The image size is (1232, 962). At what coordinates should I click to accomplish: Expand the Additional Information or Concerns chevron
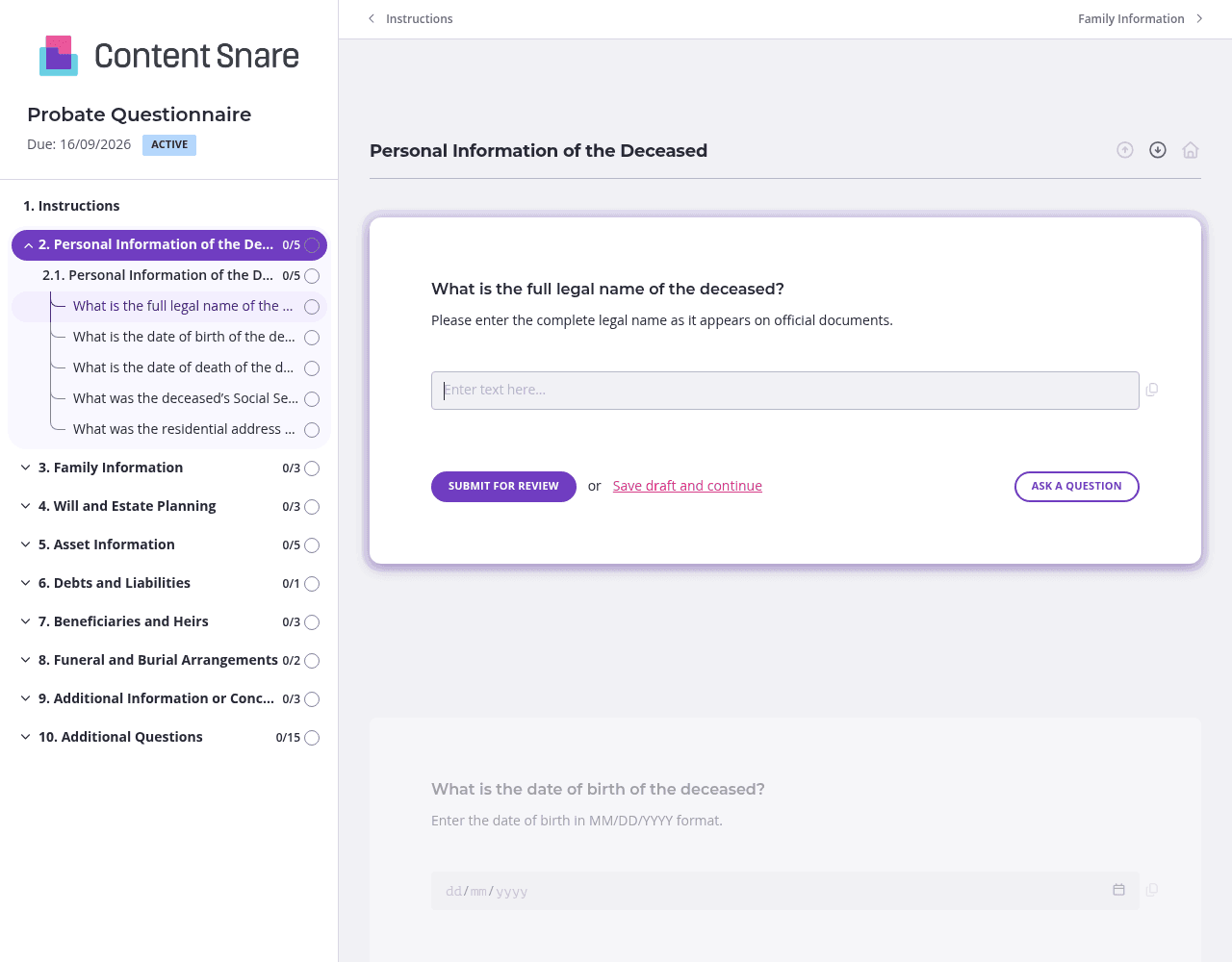(x=26, y=698)
